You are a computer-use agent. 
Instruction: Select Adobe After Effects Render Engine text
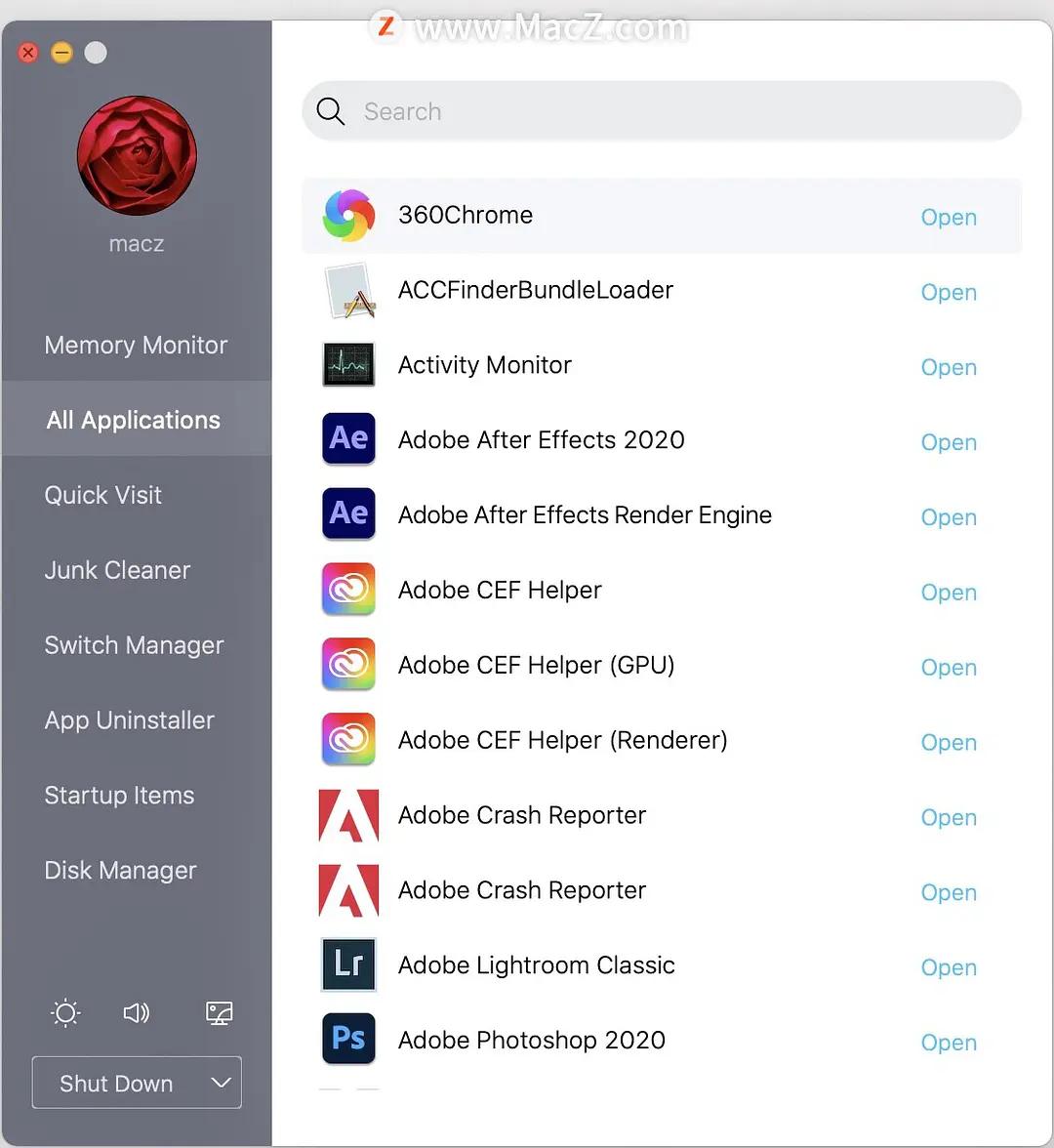(585, 514)
